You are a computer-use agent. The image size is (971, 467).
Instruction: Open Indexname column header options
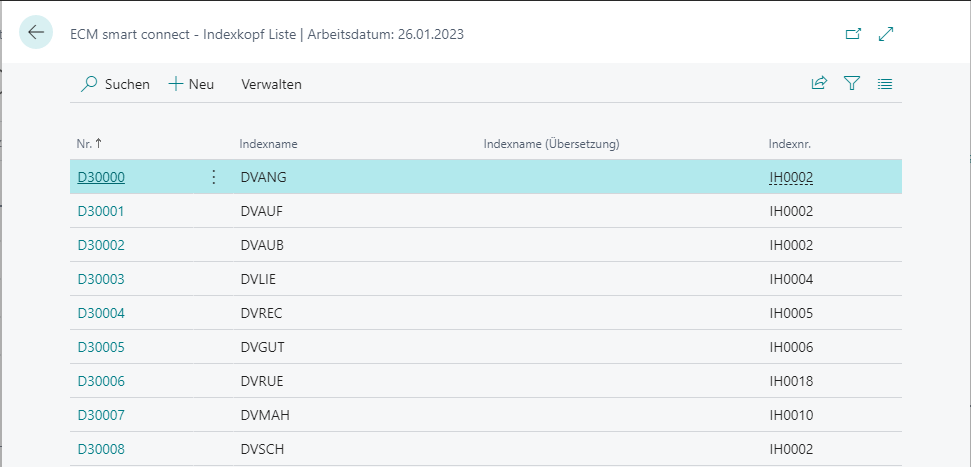(x=269, y=144)
